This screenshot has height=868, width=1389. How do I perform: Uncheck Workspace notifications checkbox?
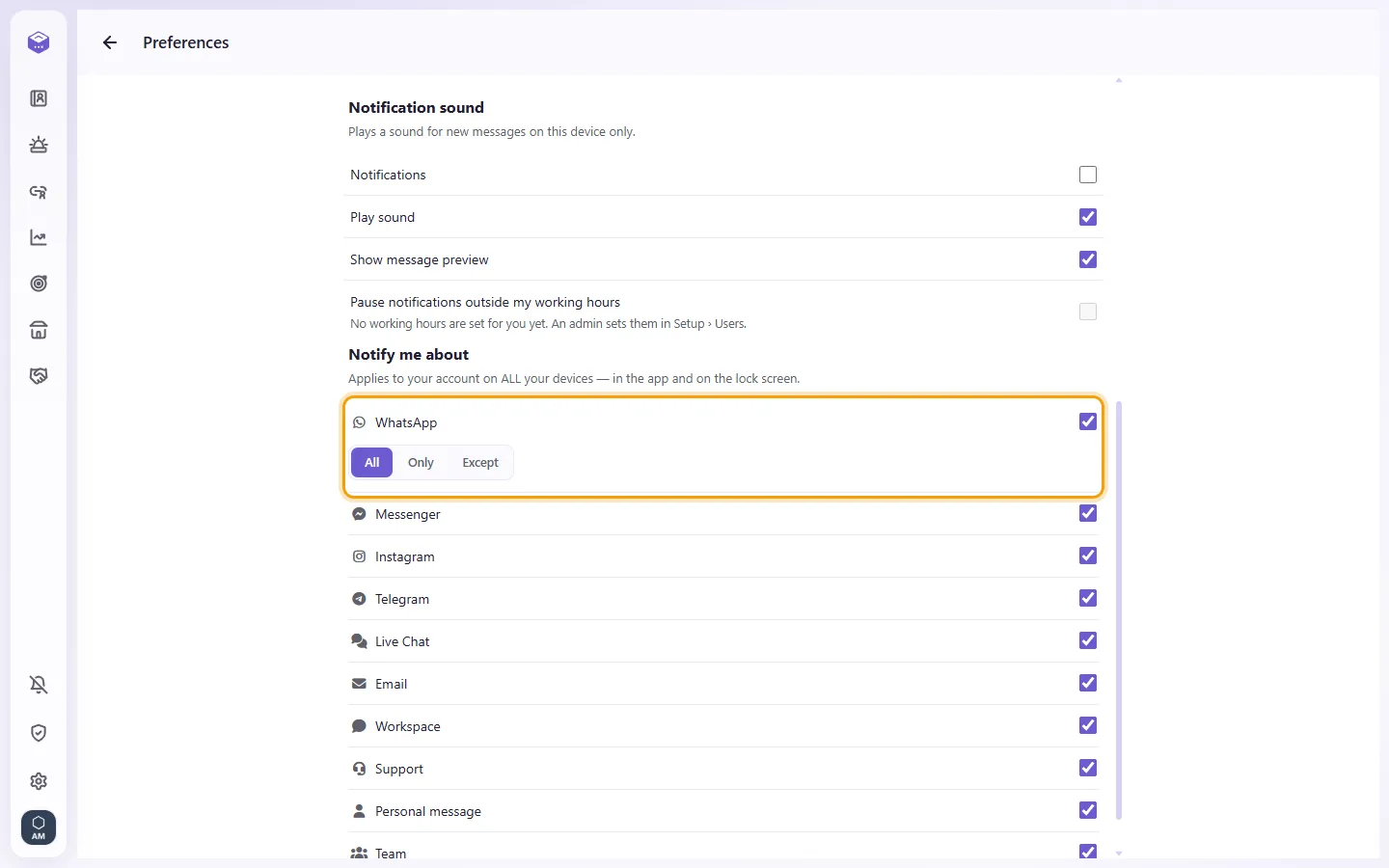1088,725
